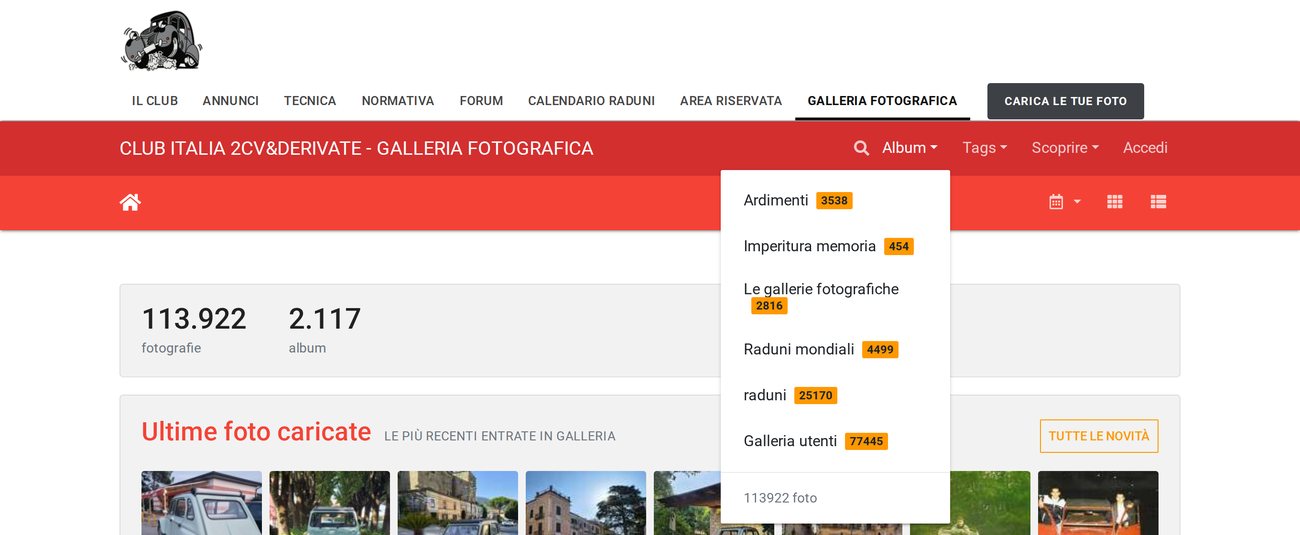Open the TECNICA menu item
The width and height of the screenshot is (1300, 535).
310,101
